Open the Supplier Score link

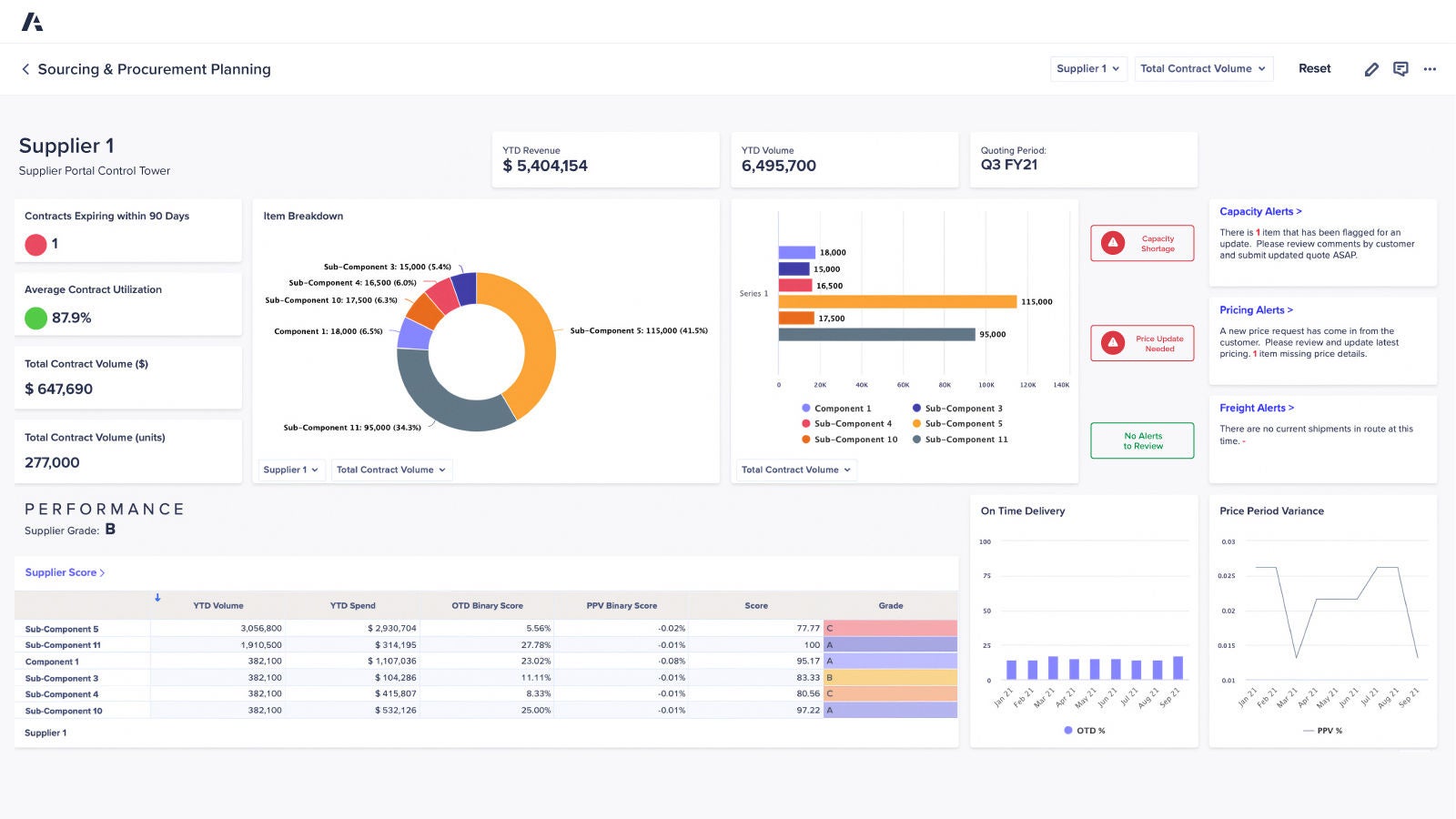click(64, 572)
